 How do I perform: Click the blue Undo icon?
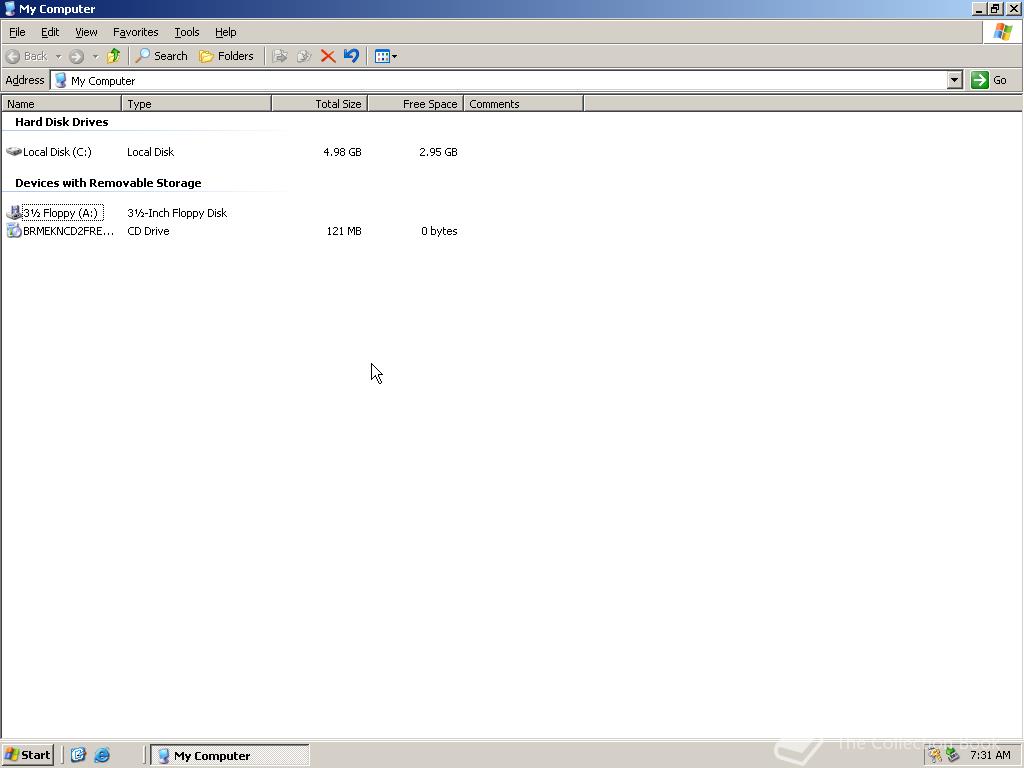(x=351, y=56)
